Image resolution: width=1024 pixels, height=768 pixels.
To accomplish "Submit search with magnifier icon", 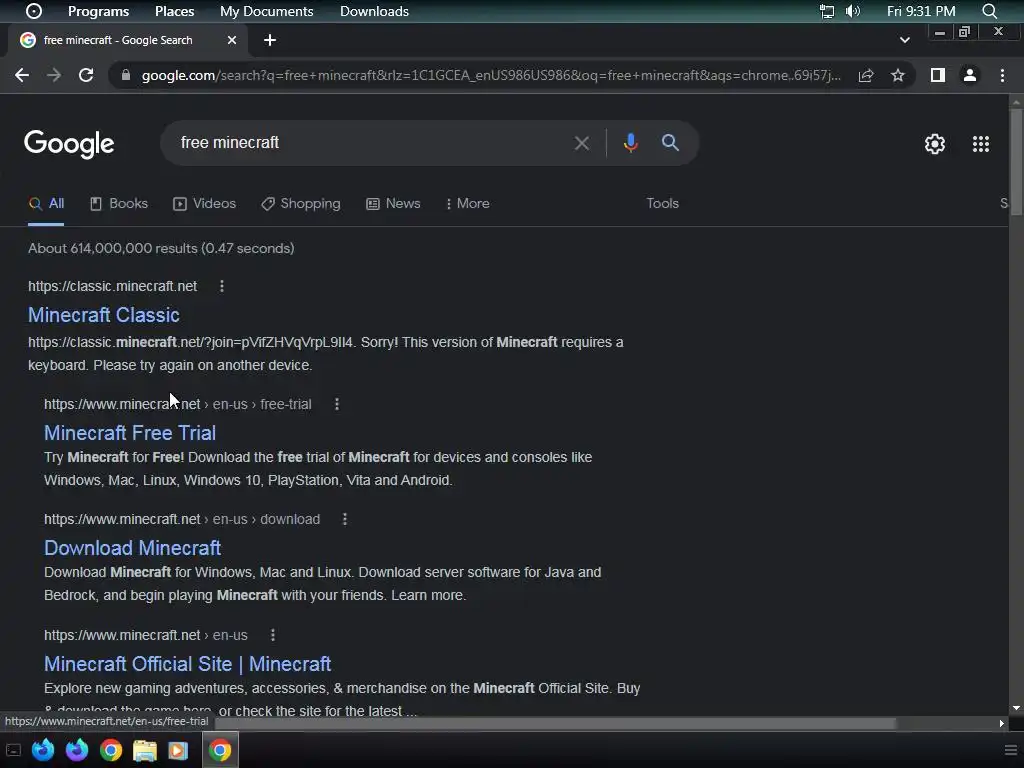I will (670, 142).
